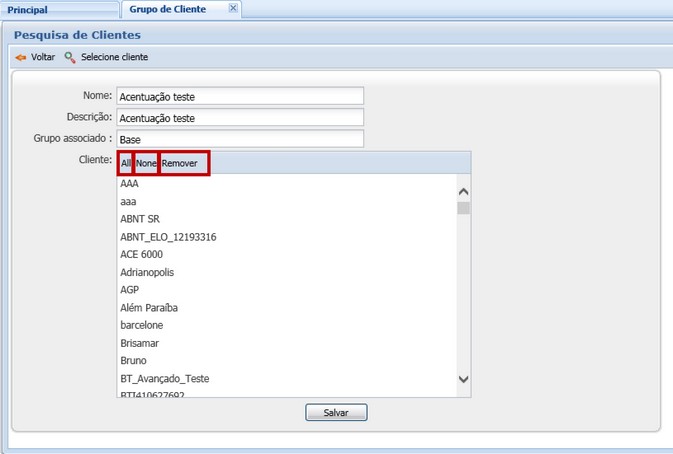Switch to the Principal tab

[30, 10]
